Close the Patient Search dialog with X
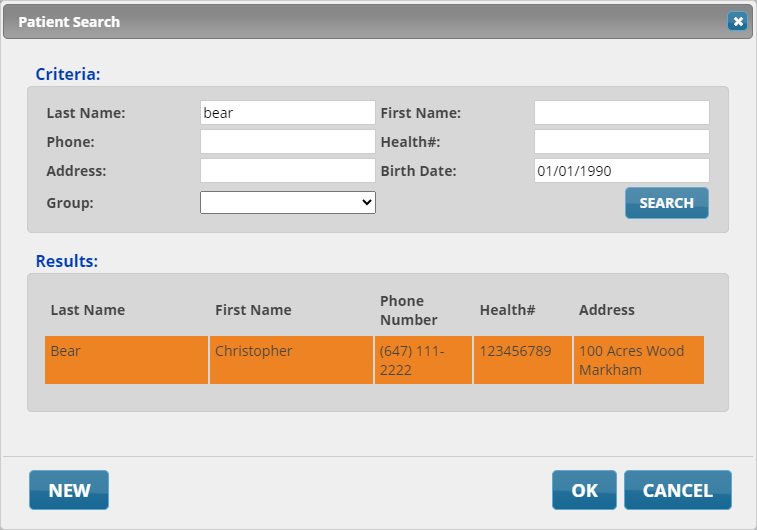This screenshot has height=530, width=757. (x=737, y=21)
